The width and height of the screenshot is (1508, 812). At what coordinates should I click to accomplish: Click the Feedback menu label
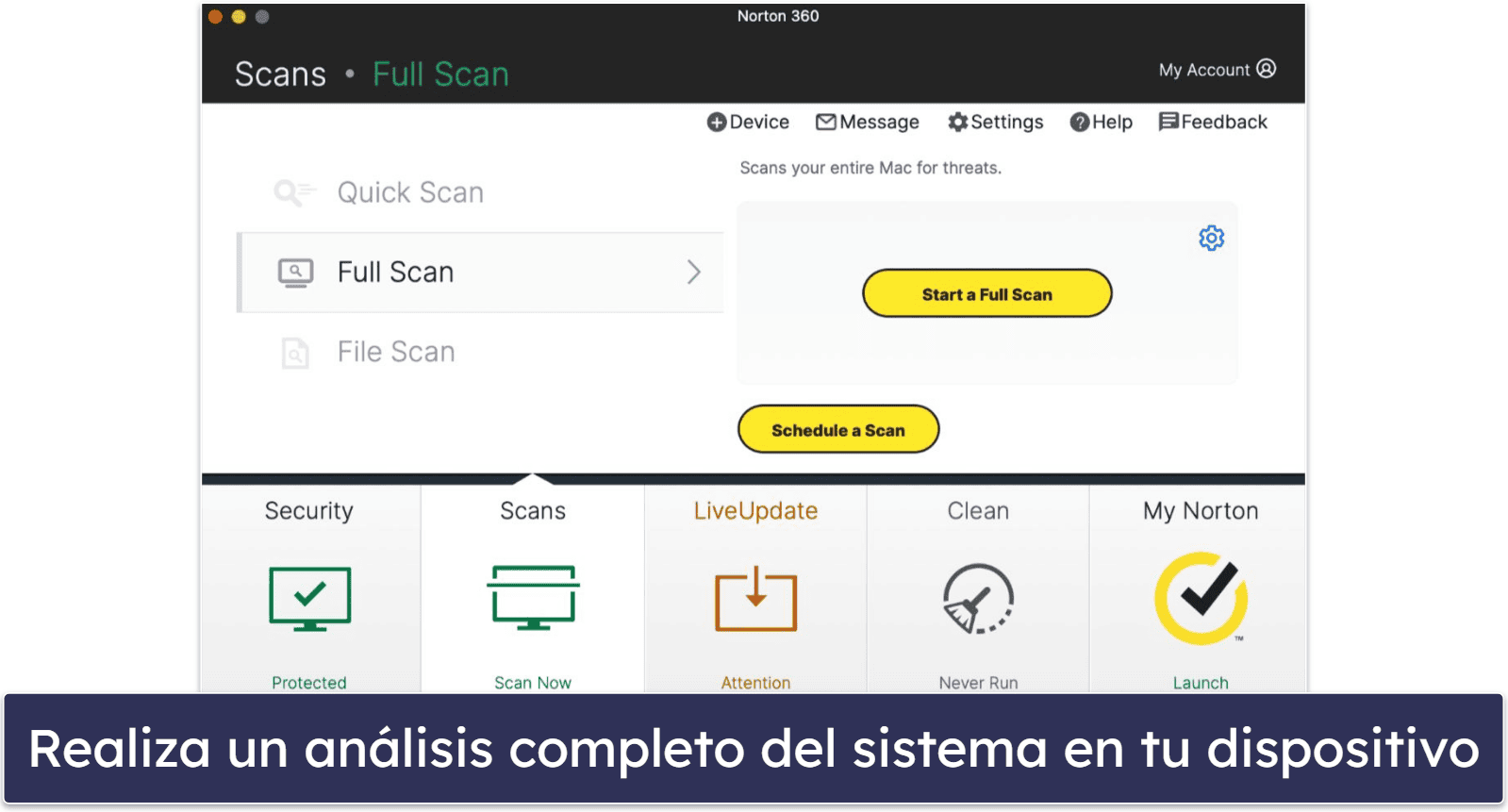click(1224, 123)
